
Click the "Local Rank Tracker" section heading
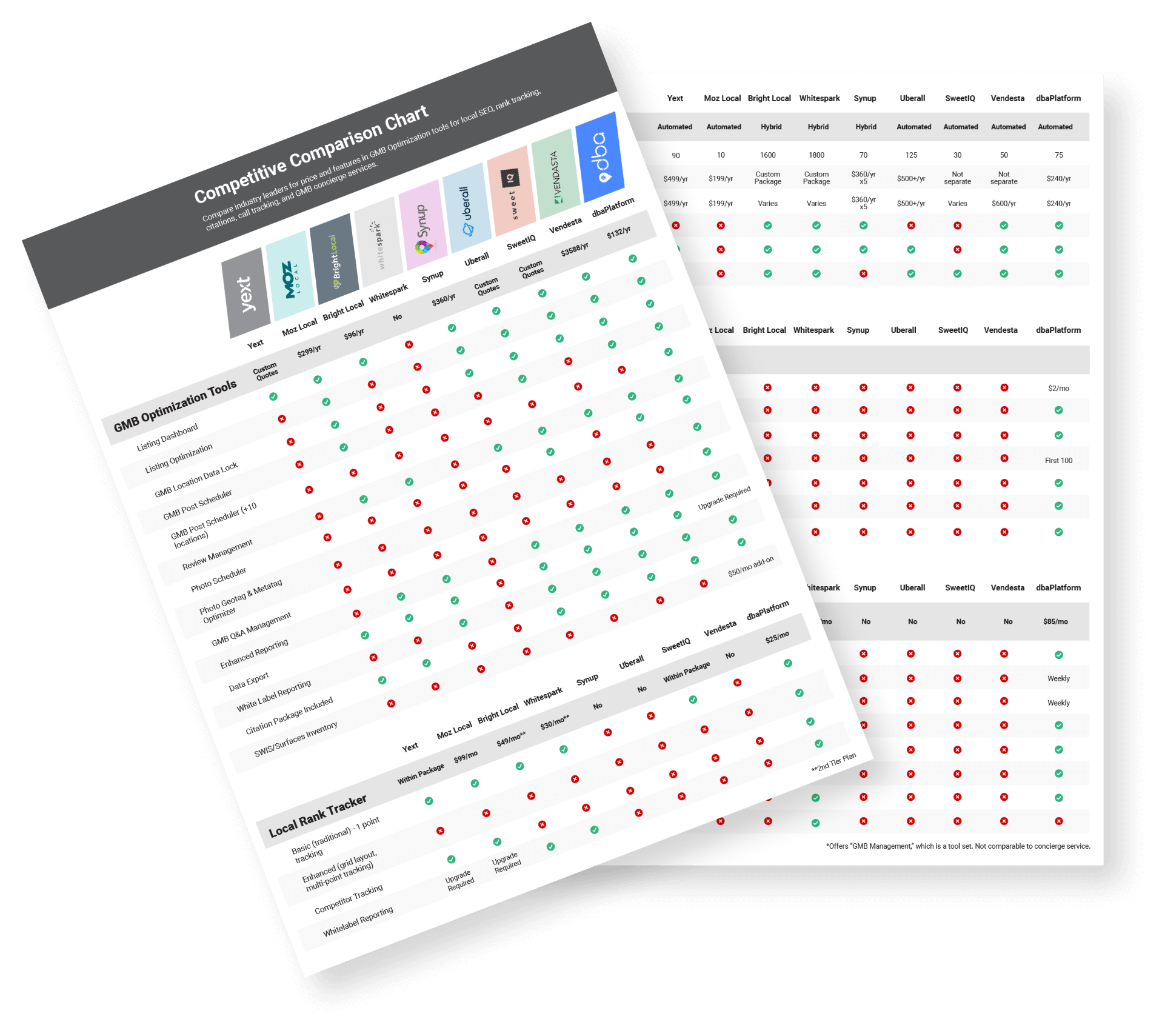click(318, 815)
